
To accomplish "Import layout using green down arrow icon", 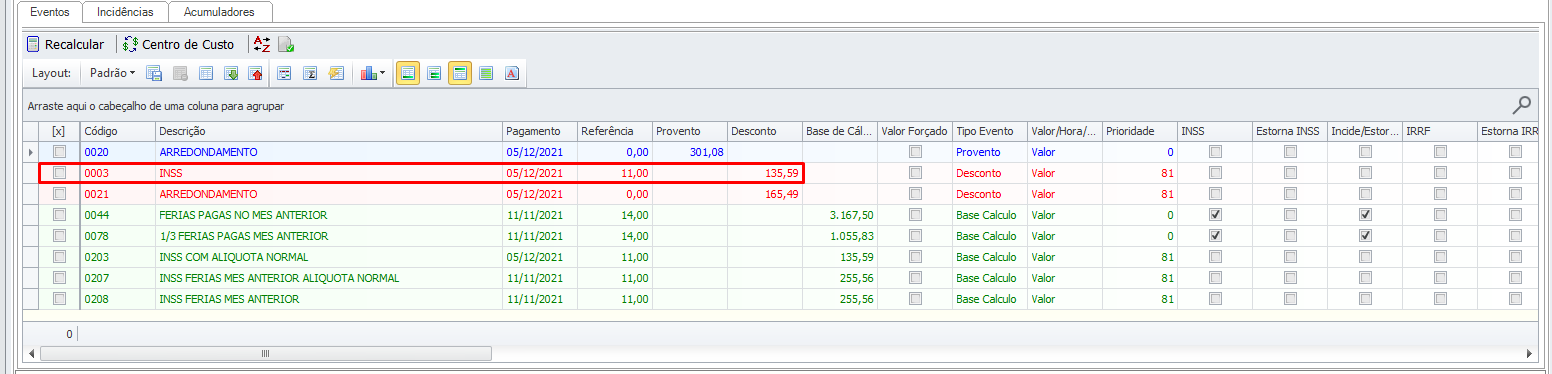I will pos(231,73).
